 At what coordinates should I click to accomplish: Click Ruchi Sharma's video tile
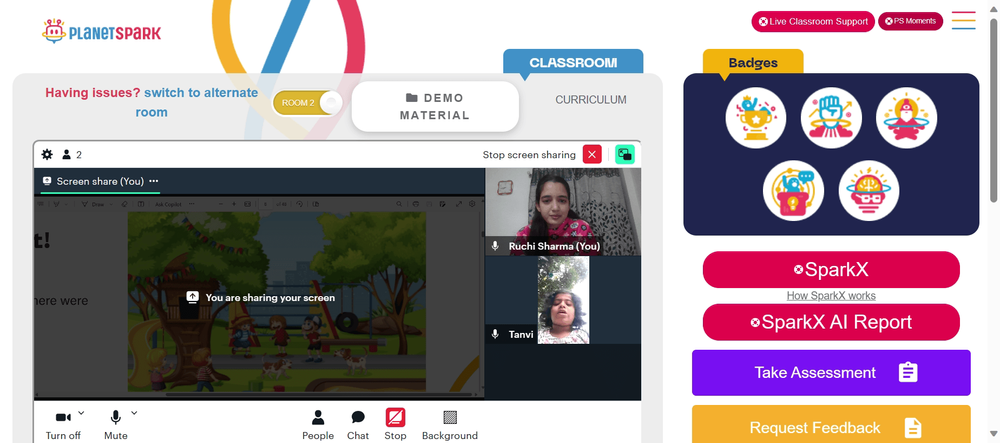pyautogui.click(x=563, y=212)
